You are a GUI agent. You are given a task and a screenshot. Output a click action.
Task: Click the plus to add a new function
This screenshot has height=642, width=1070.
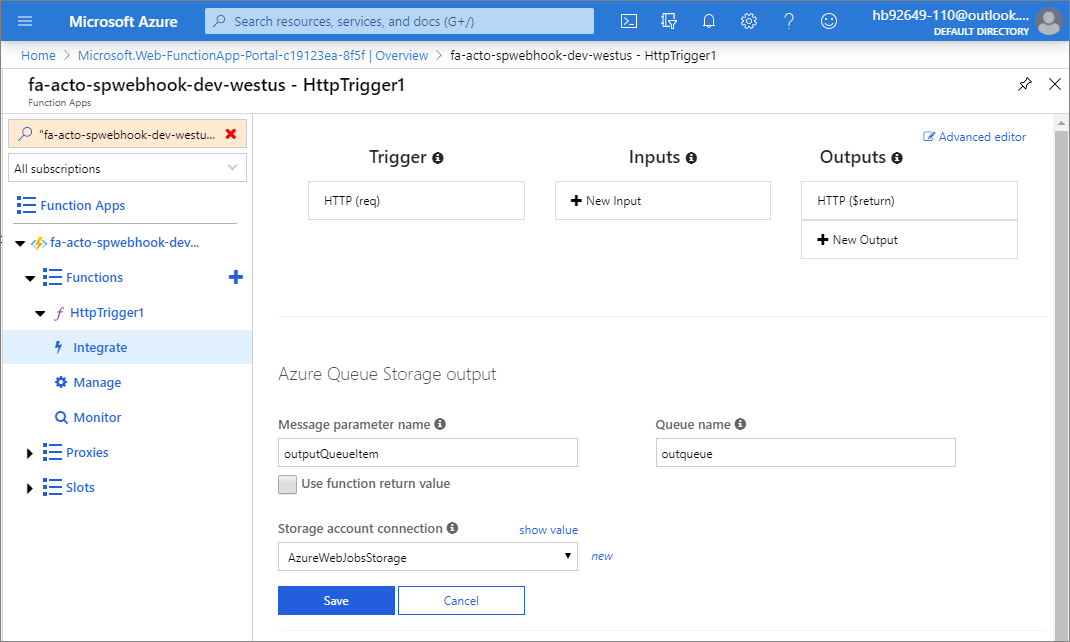click(x=235, y=277)
